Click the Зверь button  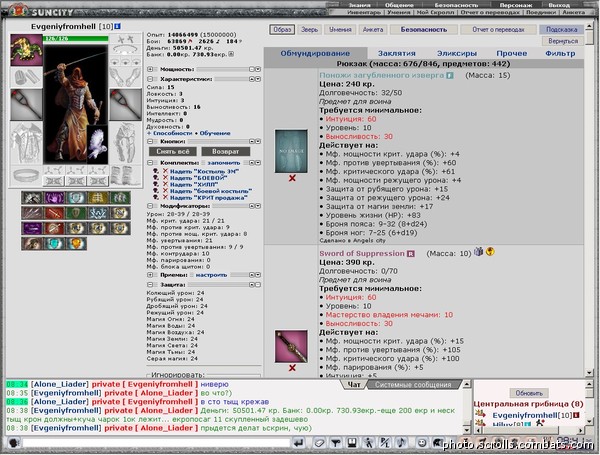[x=309, y=29]
